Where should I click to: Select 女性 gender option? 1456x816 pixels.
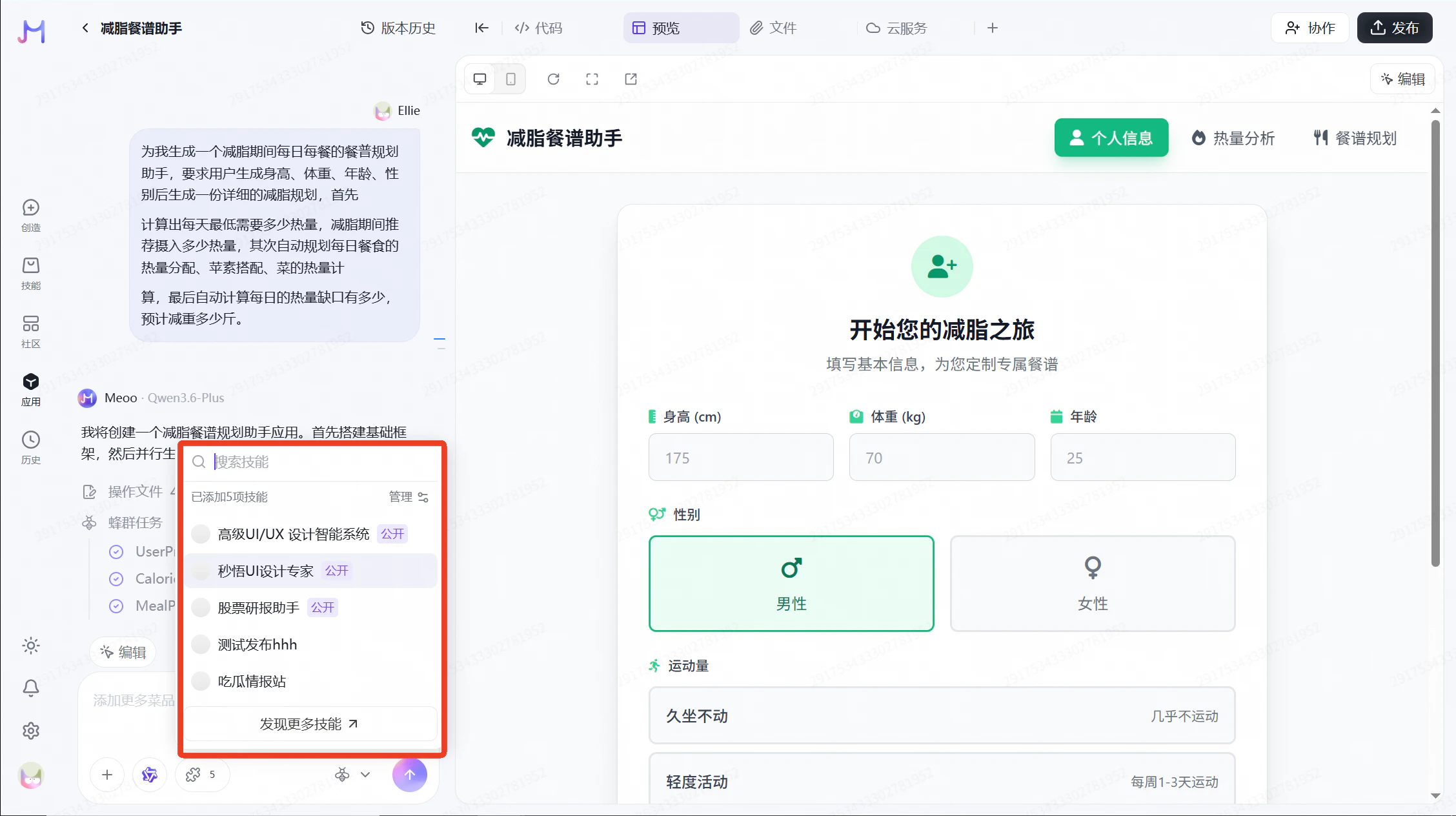point(1092,583)
